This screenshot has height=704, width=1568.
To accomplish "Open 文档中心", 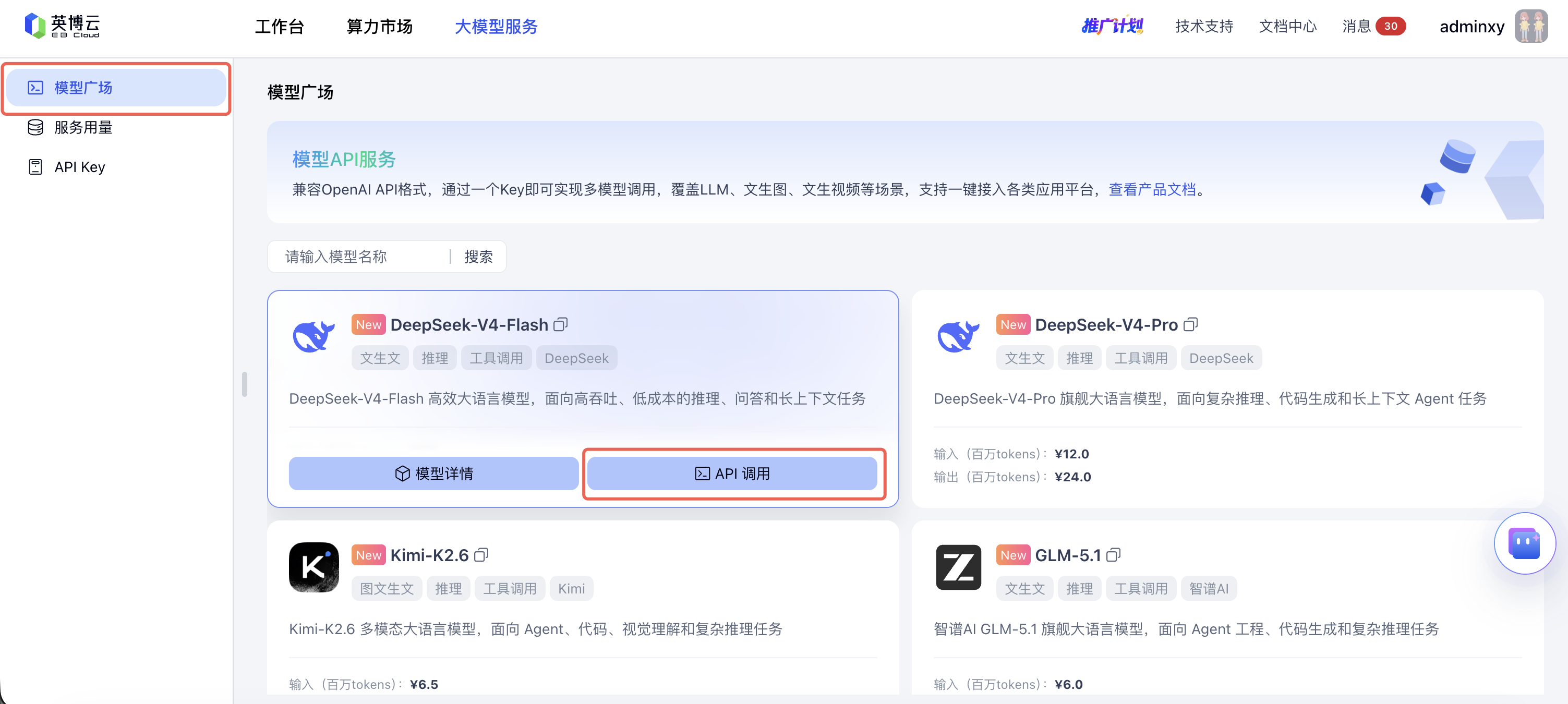I will [1287, 26].
